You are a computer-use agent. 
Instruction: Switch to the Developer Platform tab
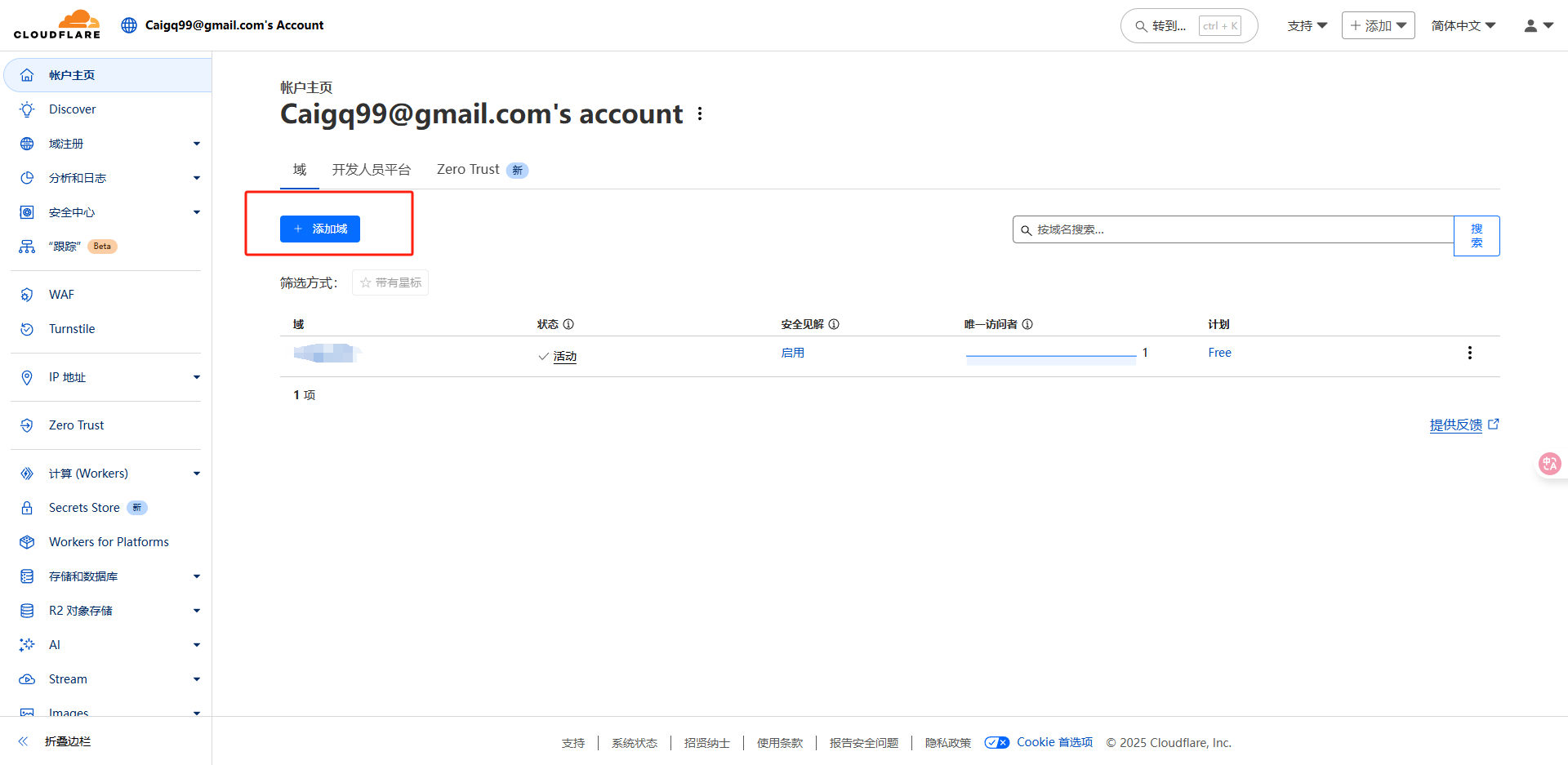(371, 170)
